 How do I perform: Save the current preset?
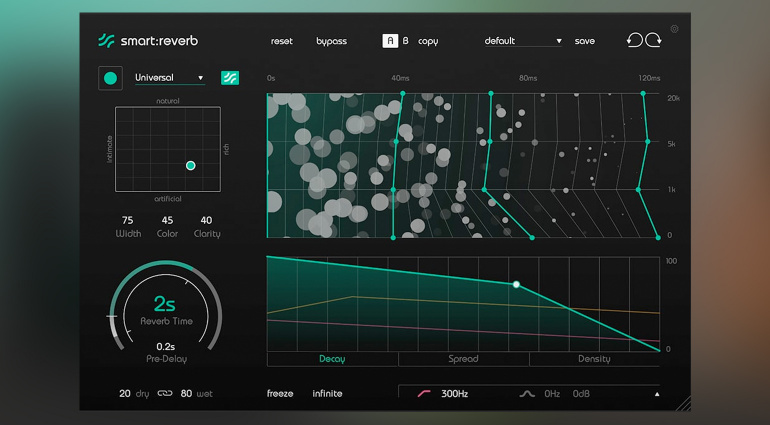tap(585, 41)
